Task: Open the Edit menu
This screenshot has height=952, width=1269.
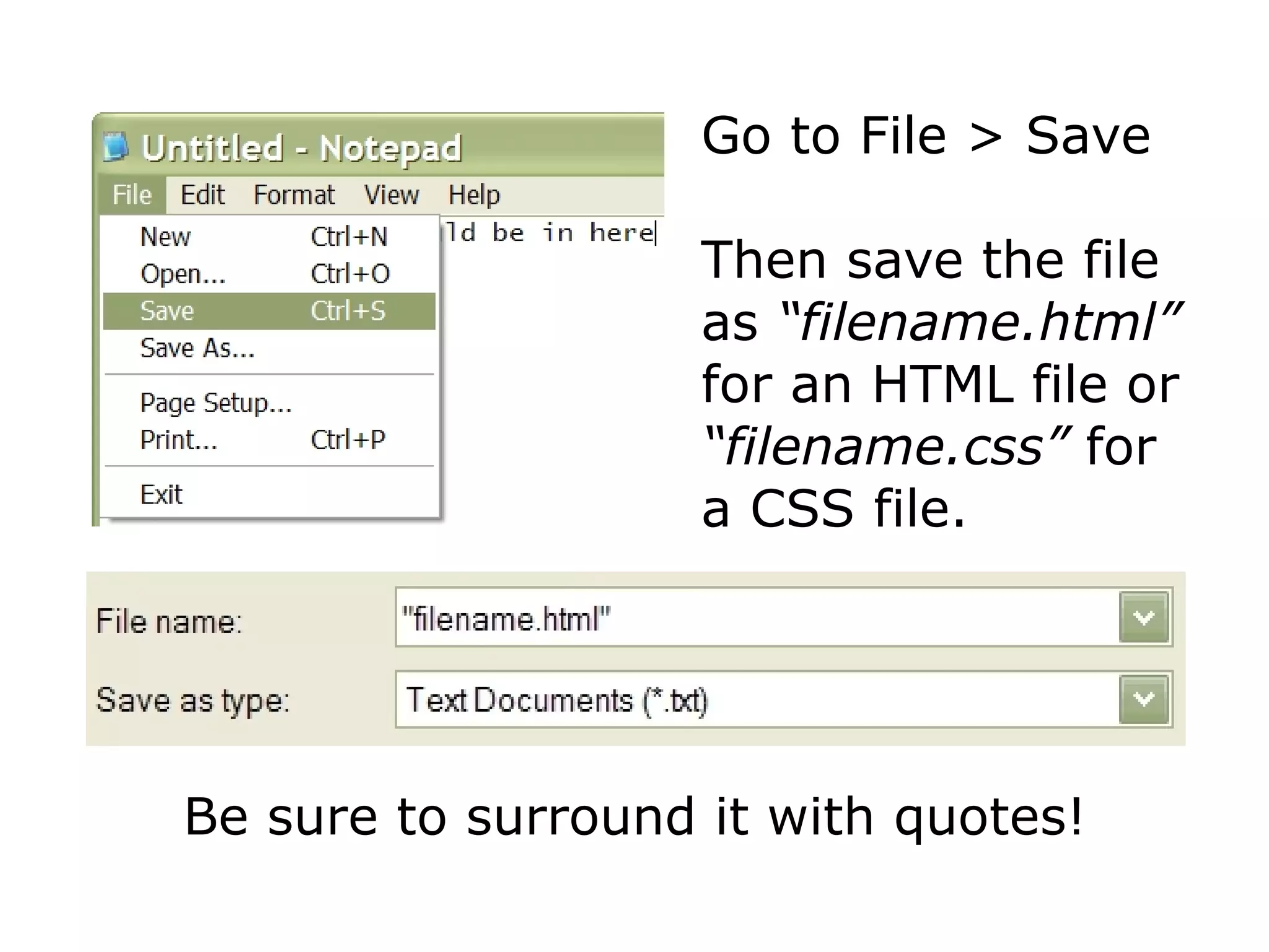Action: [x=203, y=195]
